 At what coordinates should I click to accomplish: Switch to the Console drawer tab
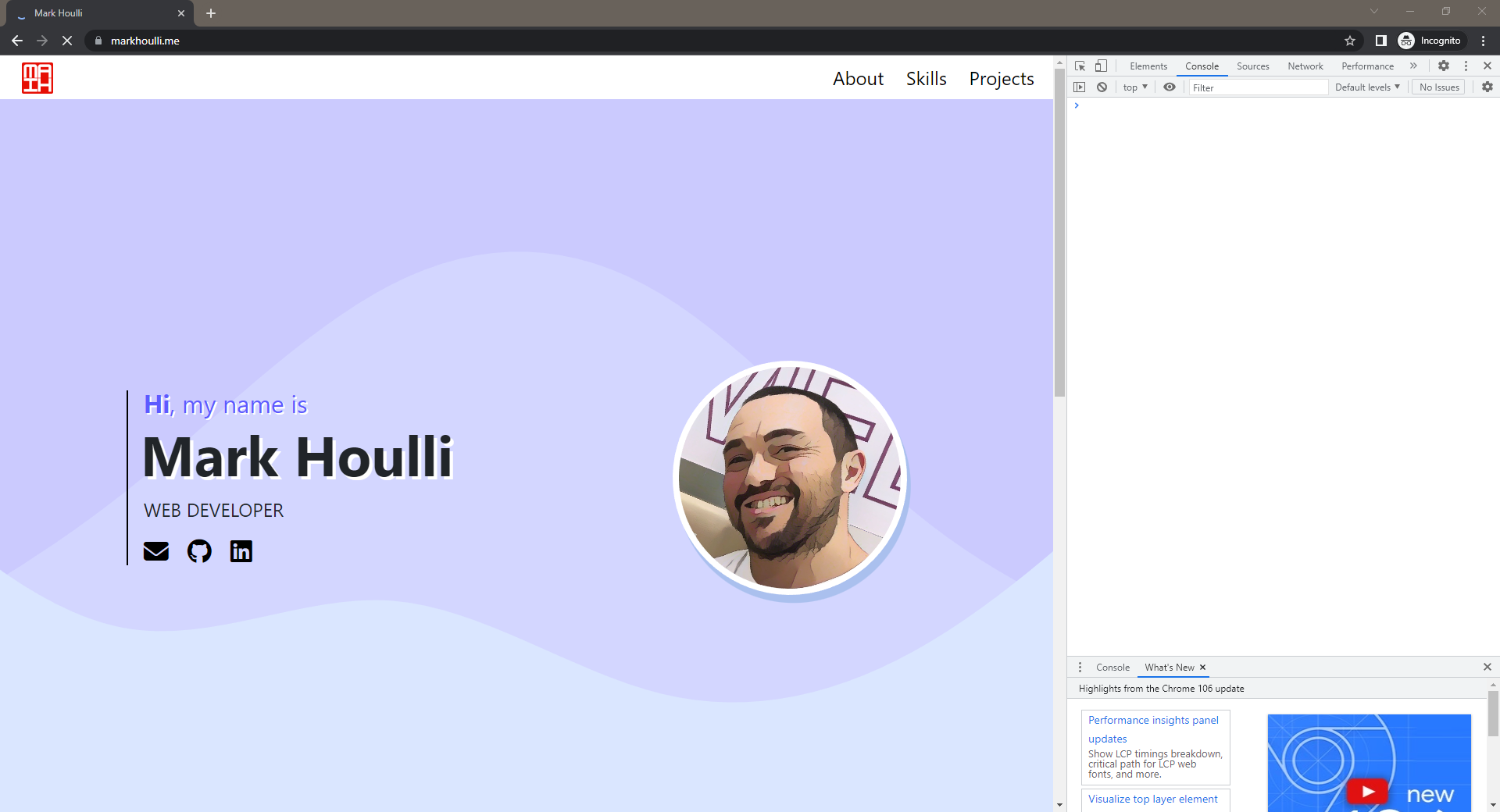1112,667
